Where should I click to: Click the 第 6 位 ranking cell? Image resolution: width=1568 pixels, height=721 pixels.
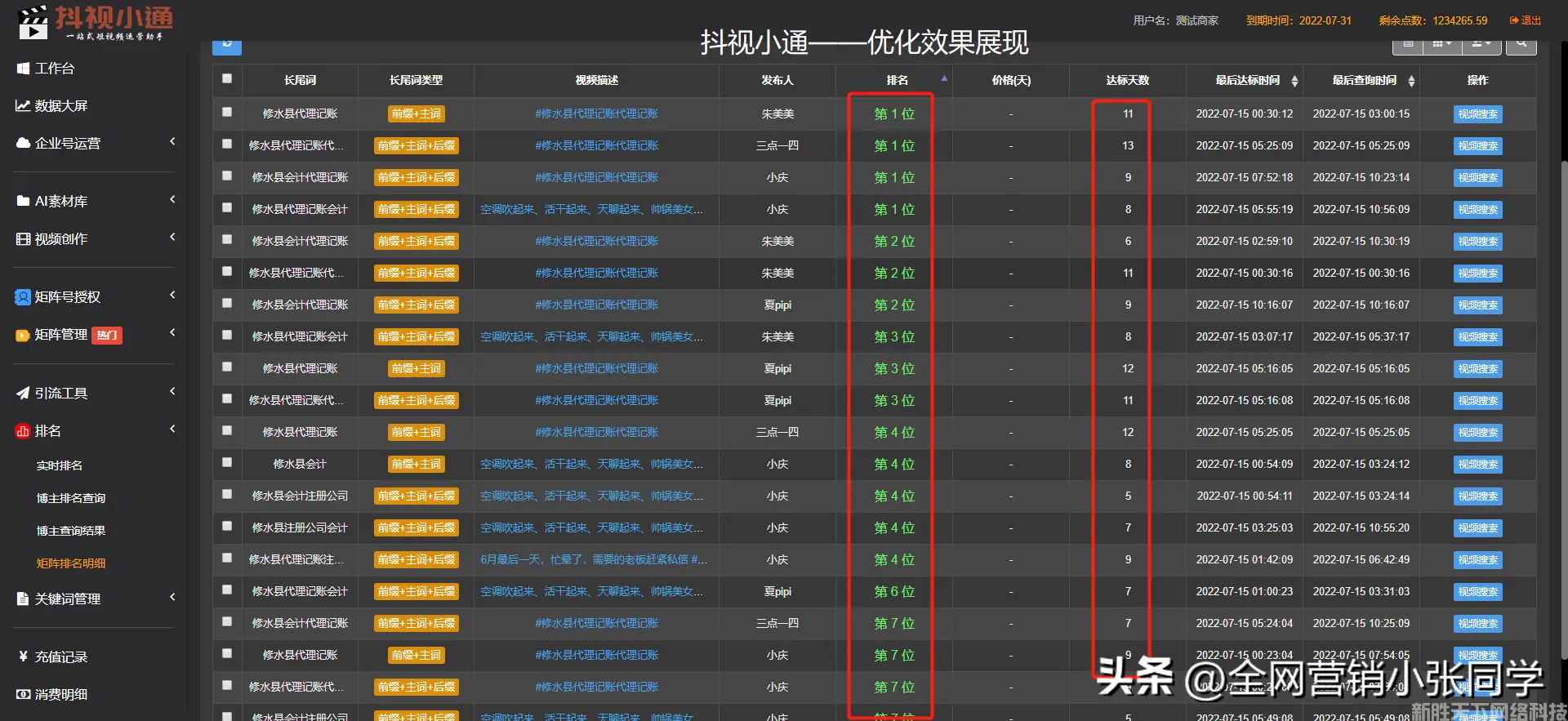point(894,592)
